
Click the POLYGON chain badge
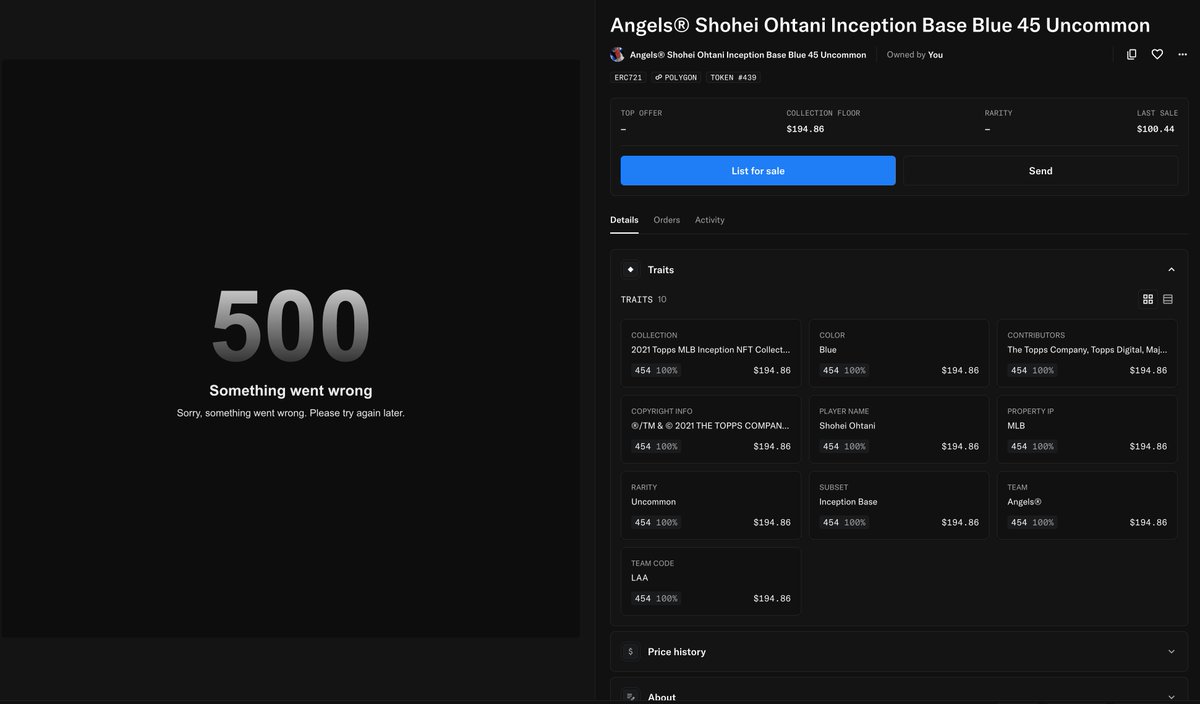pos(676,77)
